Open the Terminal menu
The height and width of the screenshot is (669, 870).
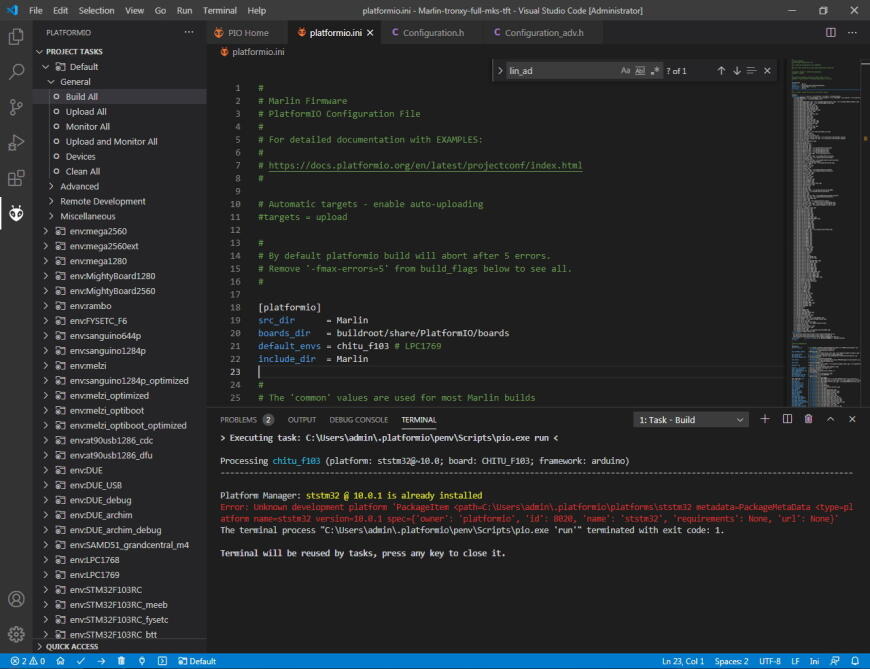tap(220, 10)
